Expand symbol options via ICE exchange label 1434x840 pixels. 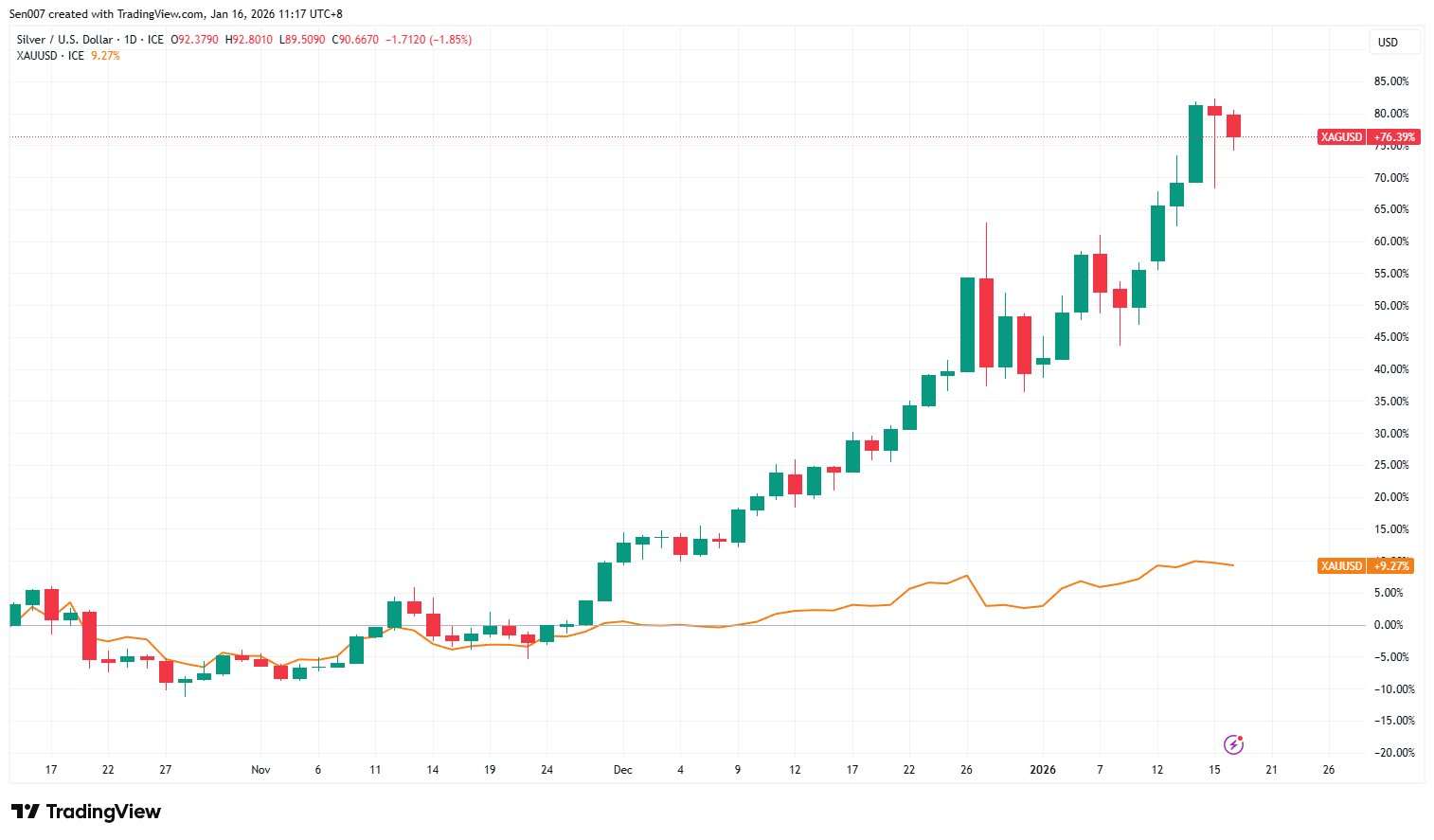click(157, 39)
